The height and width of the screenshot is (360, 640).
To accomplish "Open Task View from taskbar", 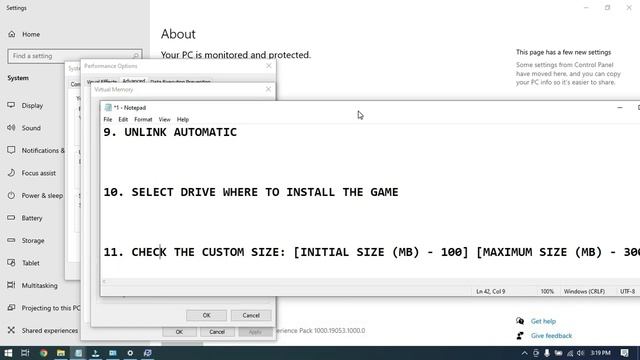I will (25, 353).
